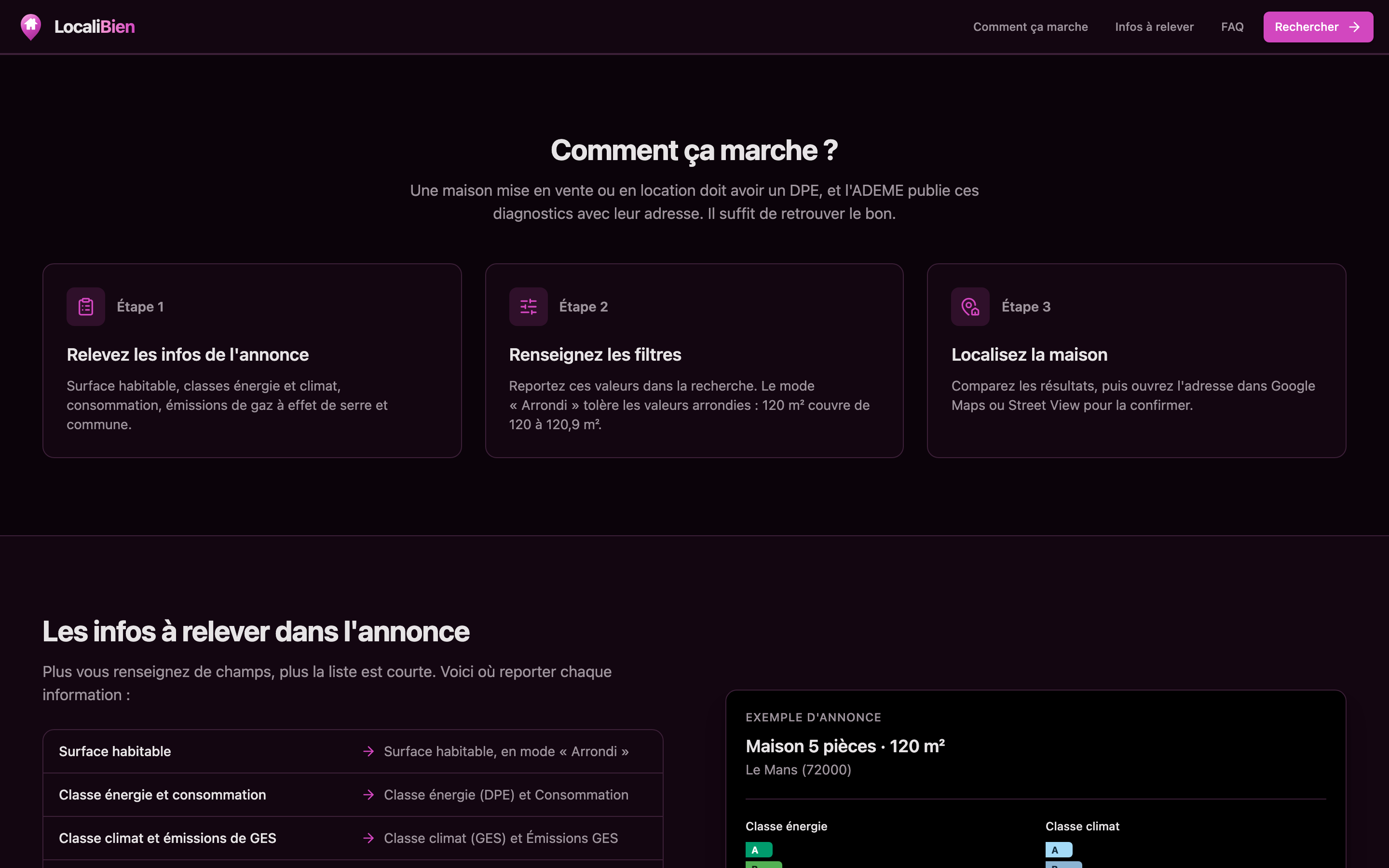This screenshot has width=1389, height=868.
Task: Click the Rechercher button
Action: pos(1318,27)
